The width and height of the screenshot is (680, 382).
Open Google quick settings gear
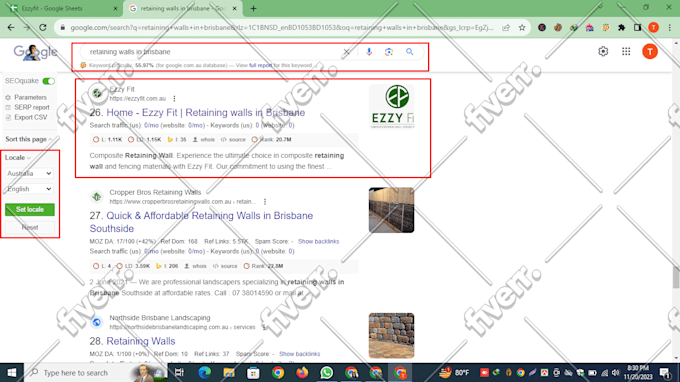click(603, 52)
